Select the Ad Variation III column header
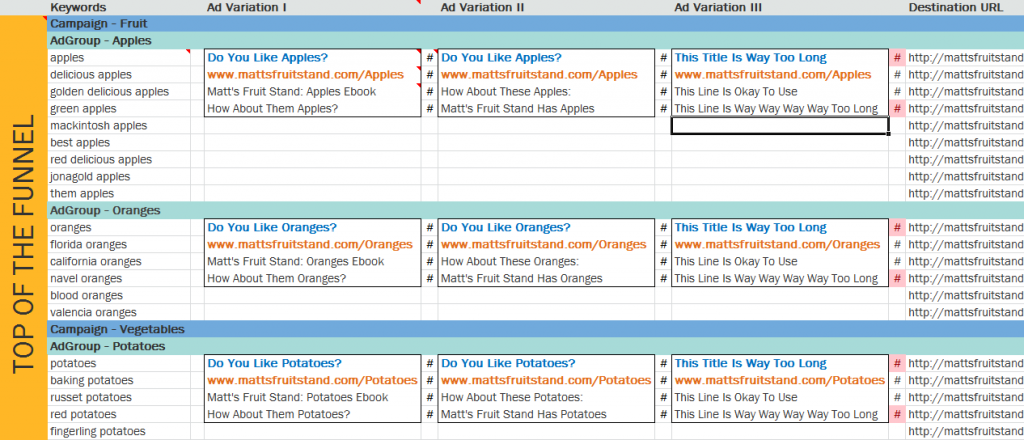Viewport: 1024px width, 440px height. pyautogui.click(x=718, y=7)
